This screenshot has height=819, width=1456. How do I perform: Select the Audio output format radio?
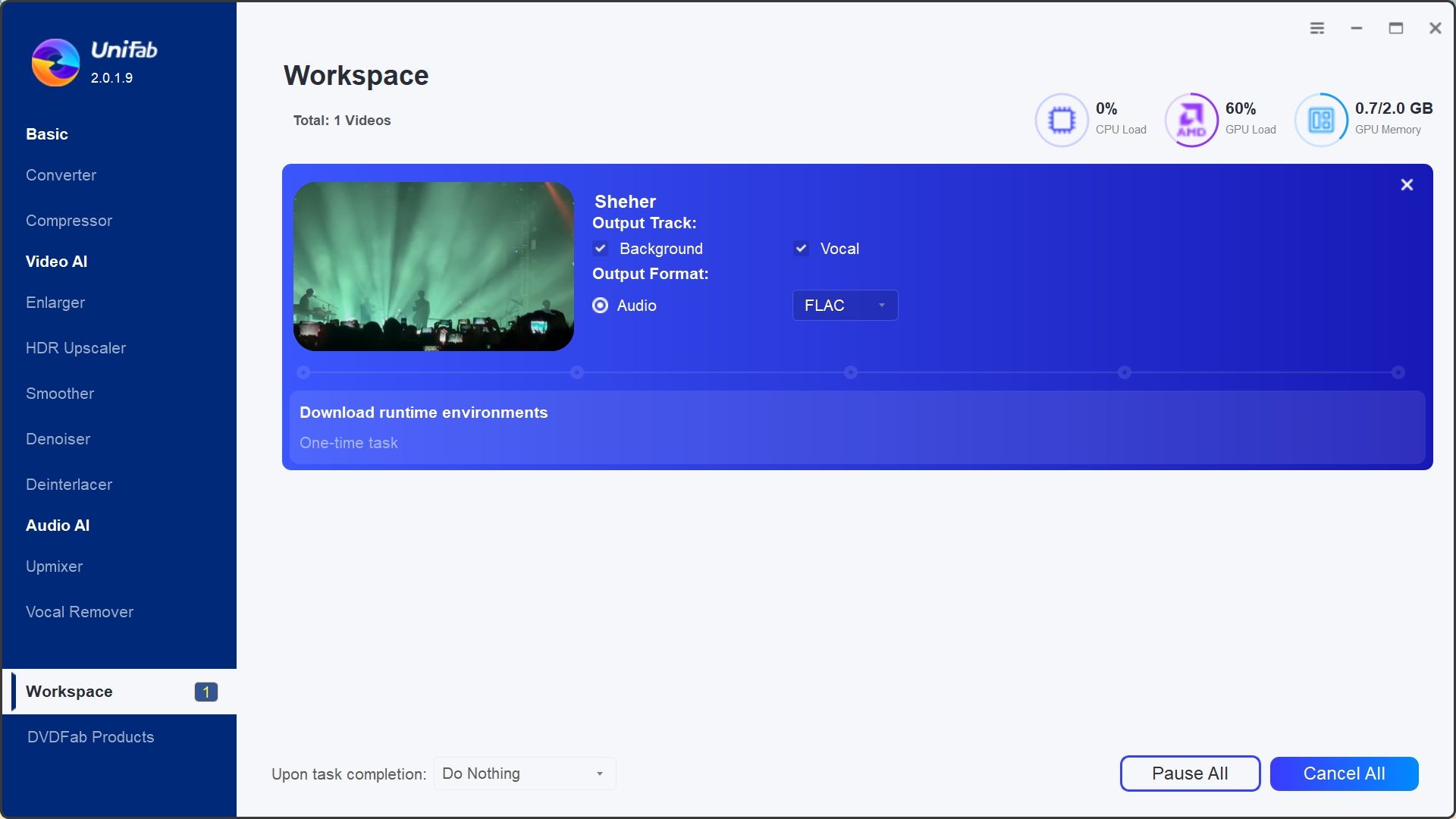(x=601, y=306)
